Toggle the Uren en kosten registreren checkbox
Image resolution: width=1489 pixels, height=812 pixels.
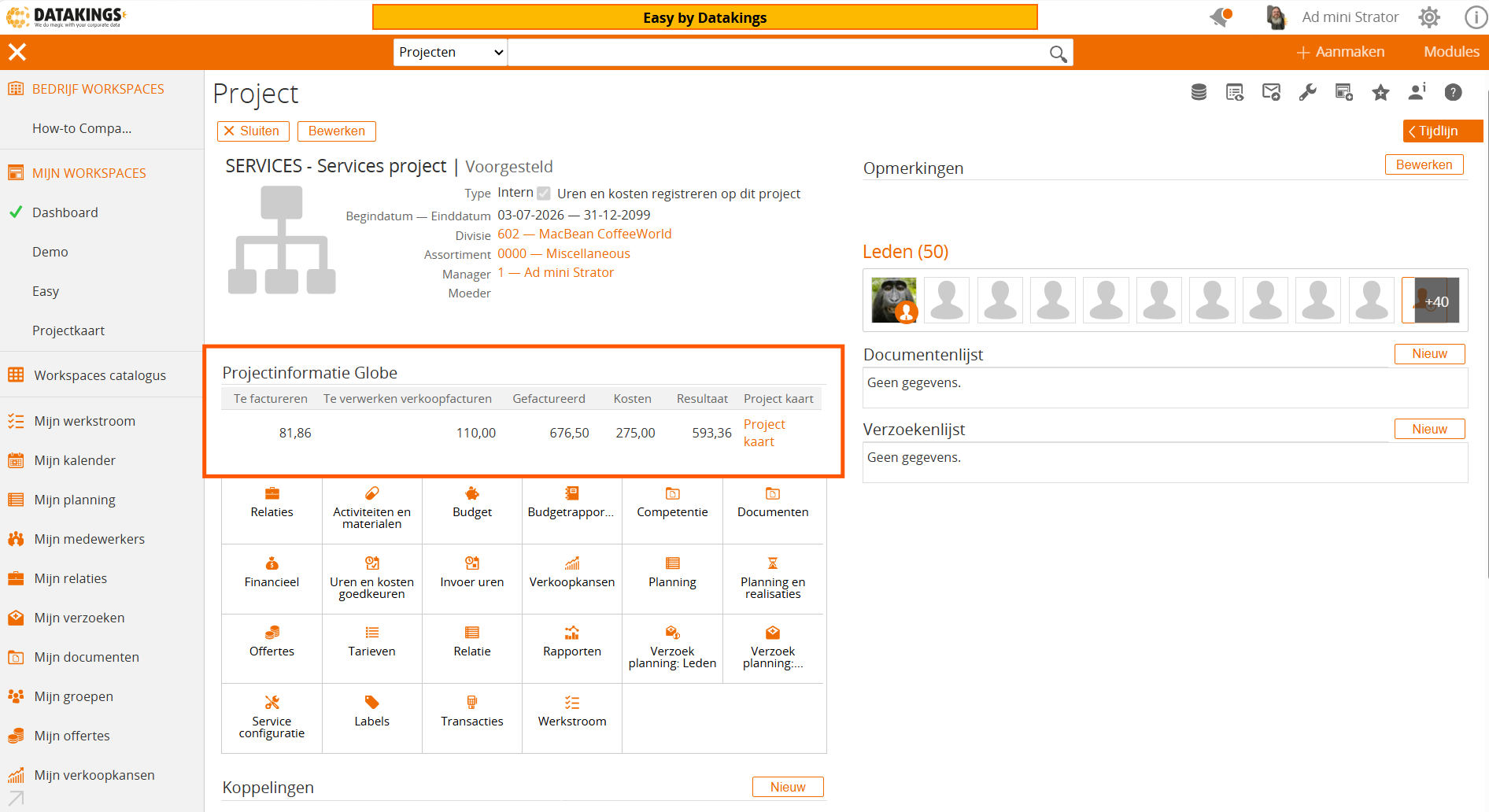(544, 194)
